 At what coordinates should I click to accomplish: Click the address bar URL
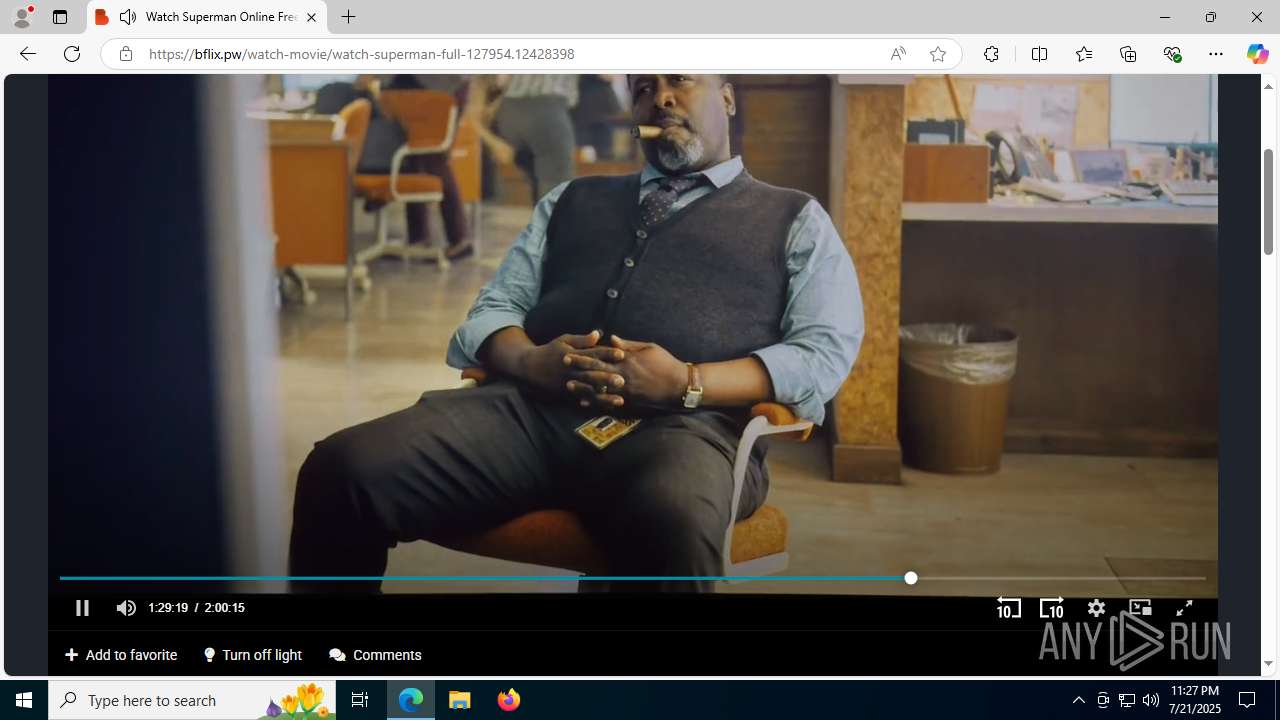(x=362, y=54)
